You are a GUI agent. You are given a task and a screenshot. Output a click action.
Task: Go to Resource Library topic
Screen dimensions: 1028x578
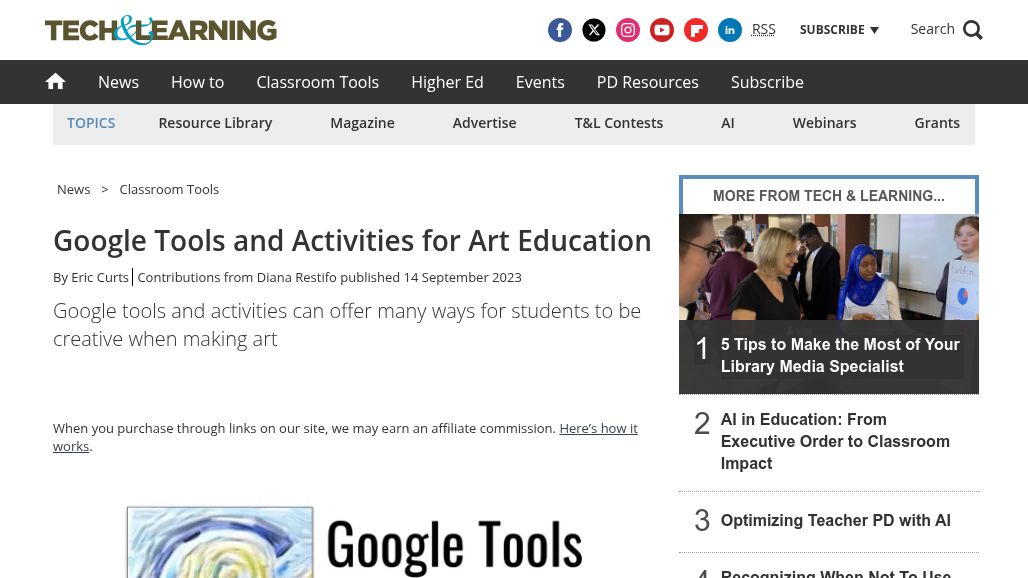click(x=215, y=123)
